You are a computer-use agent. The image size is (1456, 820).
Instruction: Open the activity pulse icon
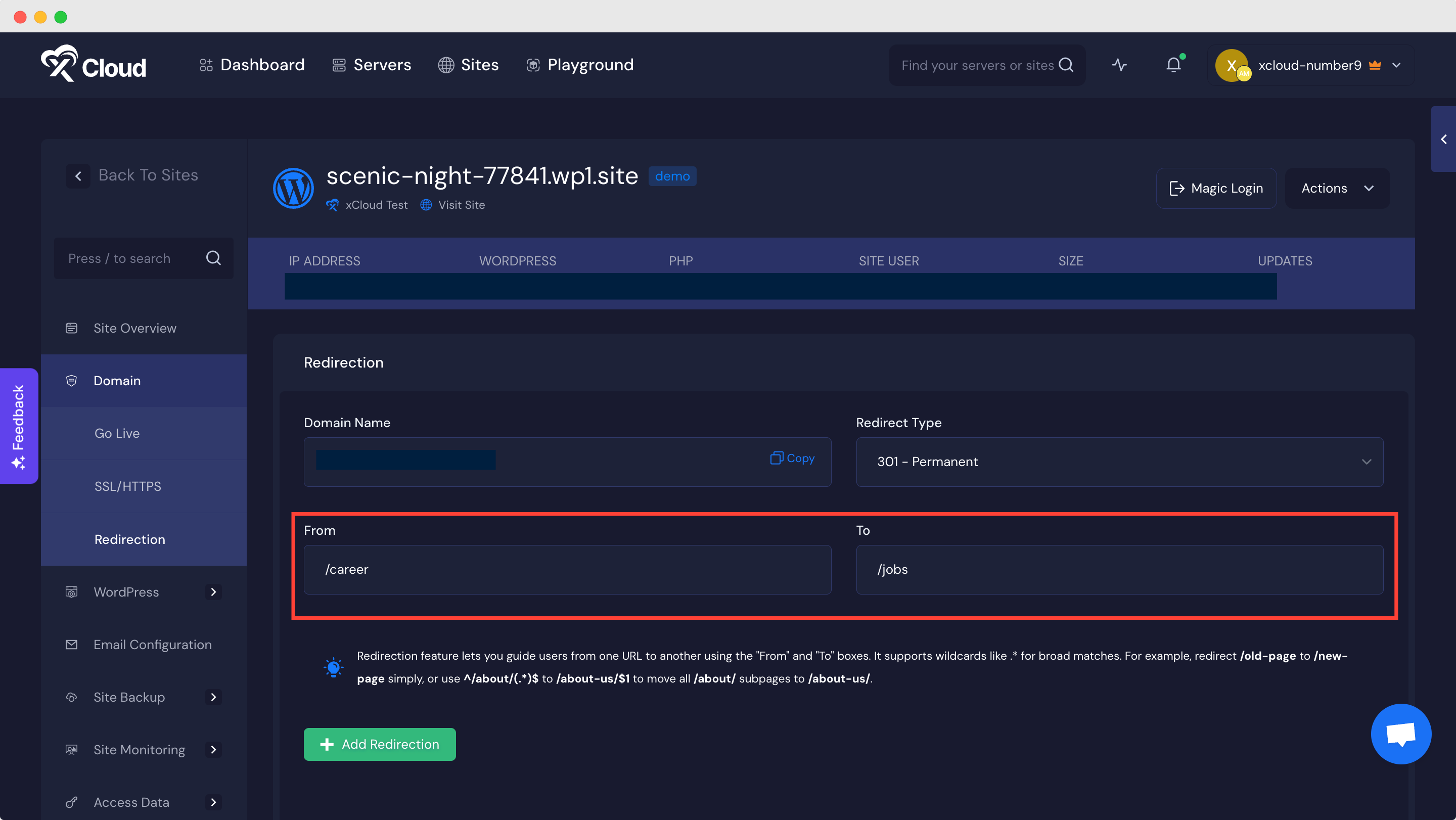click(1119, 65)
